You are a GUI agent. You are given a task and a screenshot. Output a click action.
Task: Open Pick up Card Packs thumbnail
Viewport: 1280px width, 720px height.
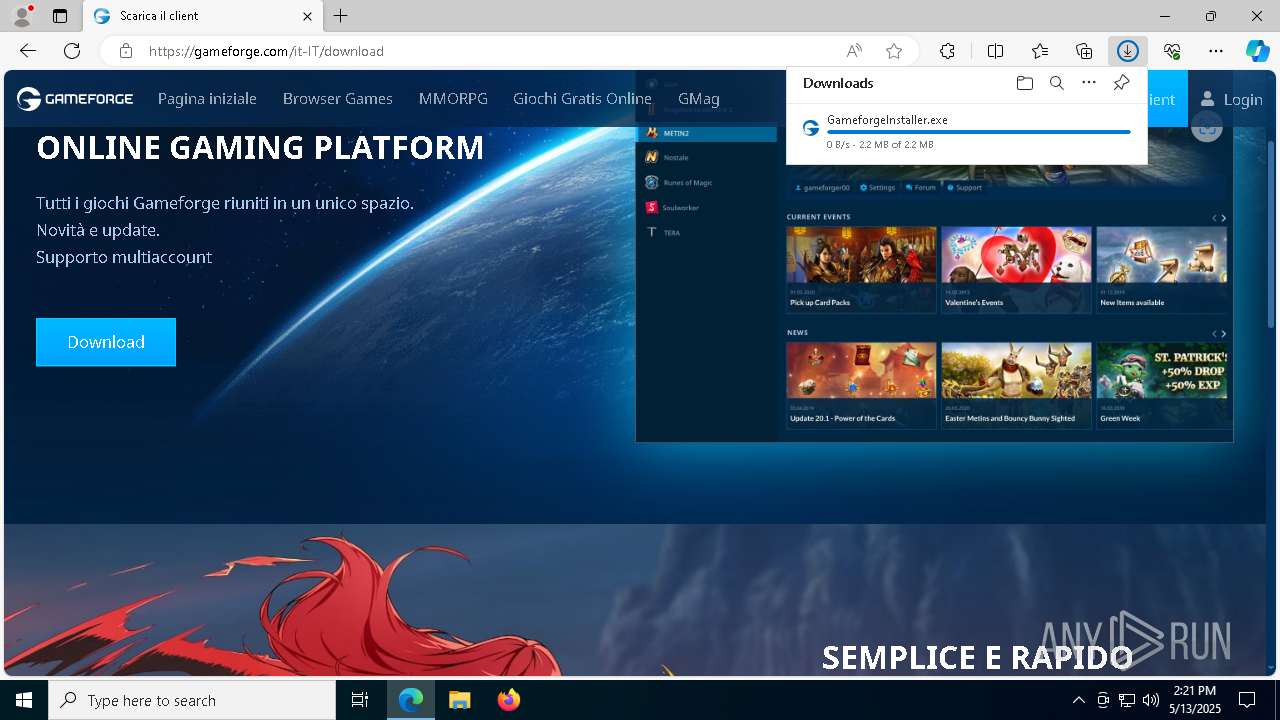click(x=861, y=269)
